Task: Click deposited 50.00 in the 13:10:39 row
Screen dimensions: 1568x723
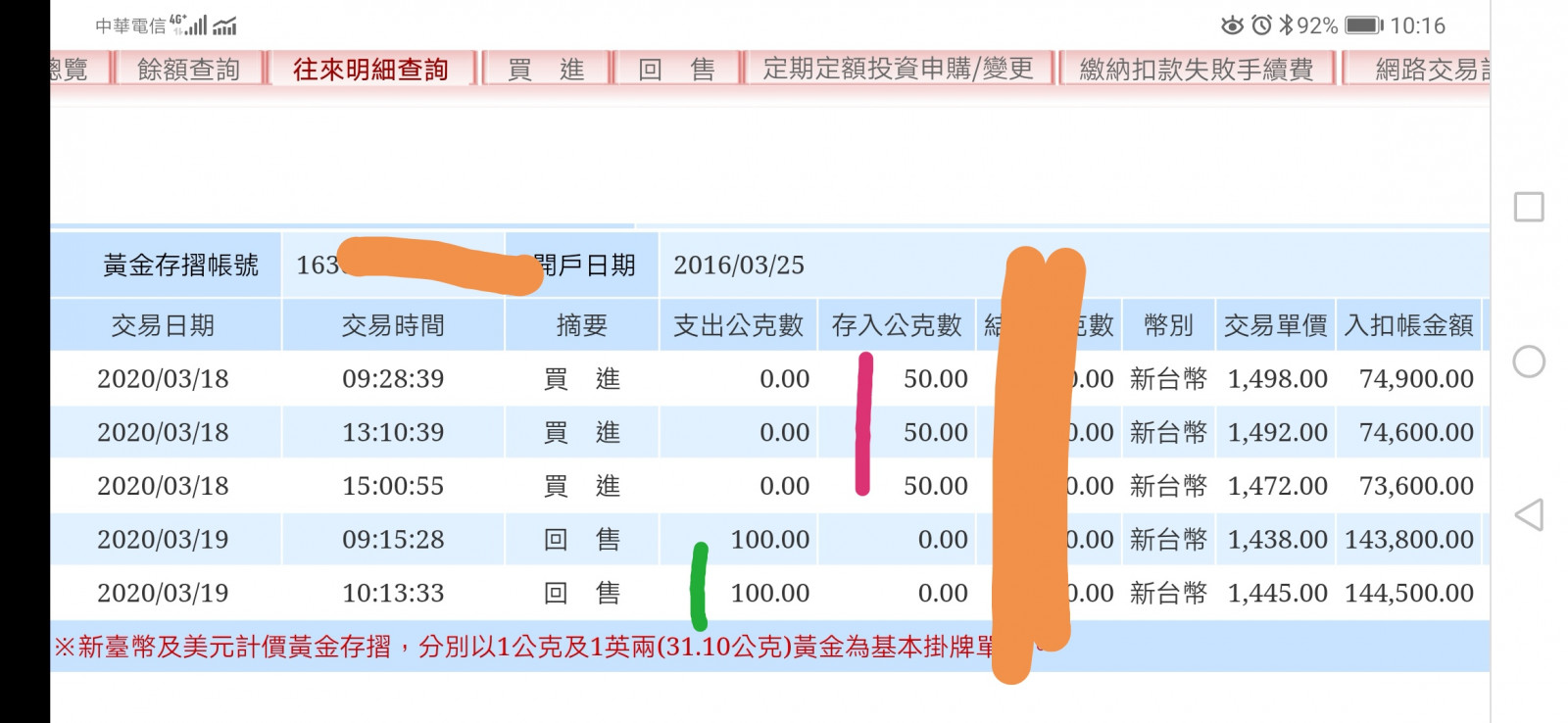Action: [x=936, y=432]
